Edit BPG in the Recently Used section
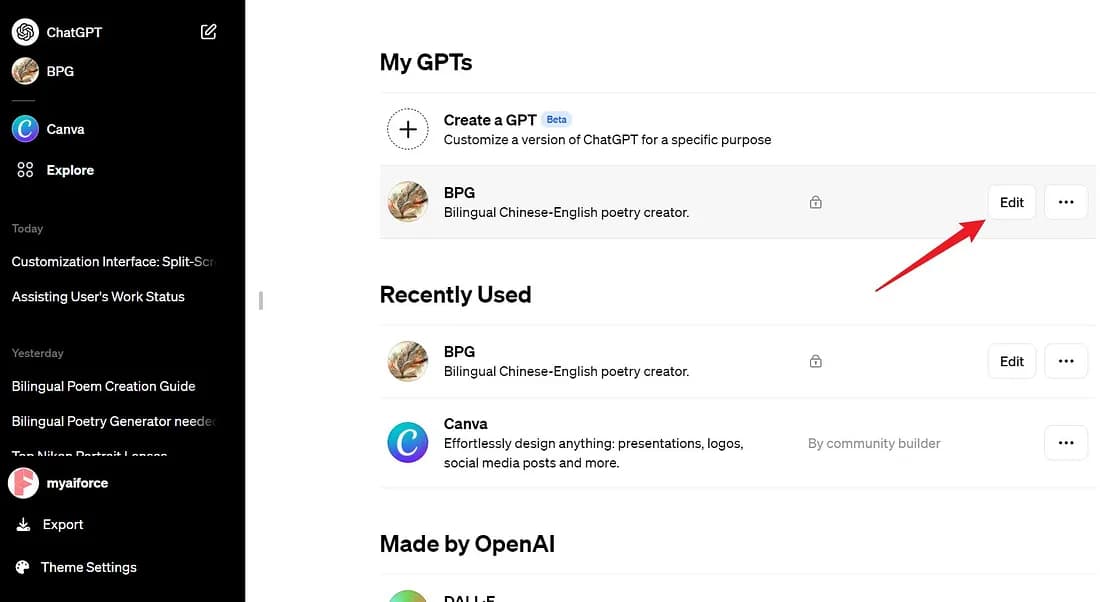 [x=1011, y=361]
